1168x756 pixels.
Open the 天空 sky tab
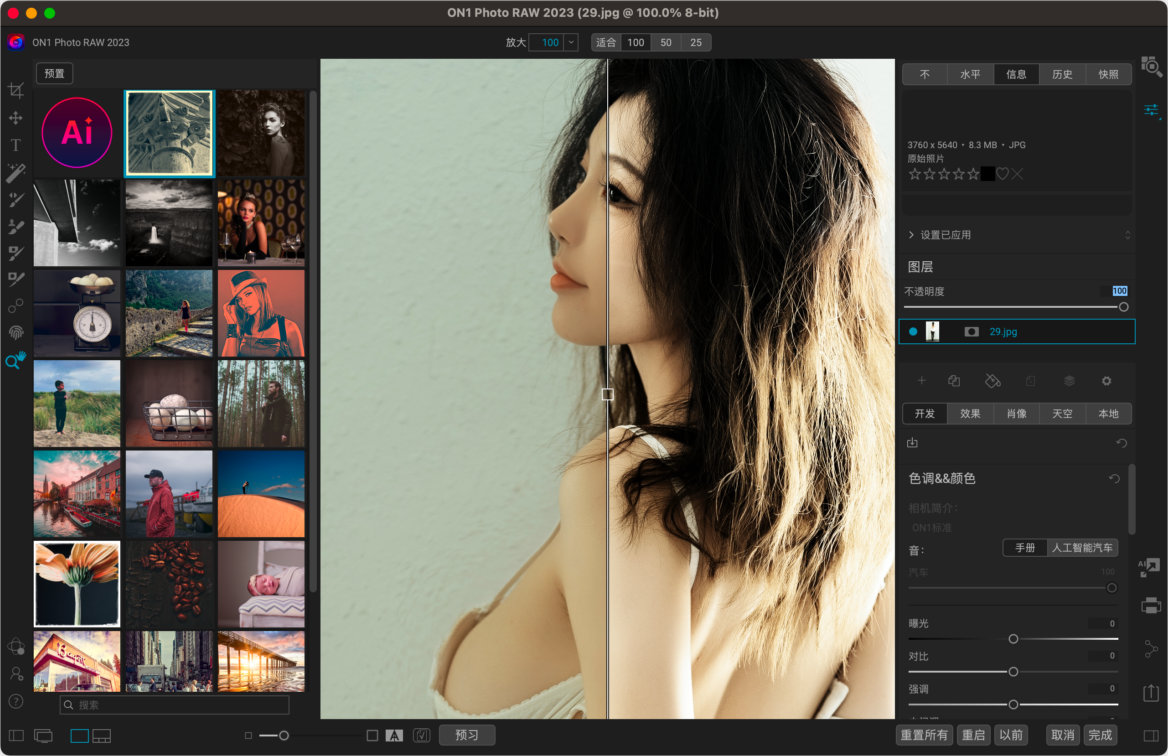click(x=1062, y=413)
